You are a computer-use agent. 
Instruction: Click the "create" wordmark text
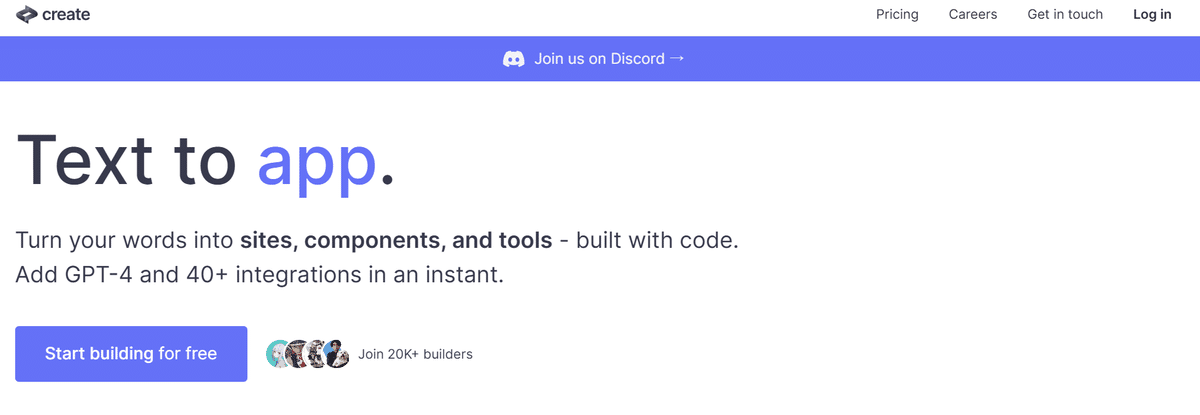click(x=66, y=14)
